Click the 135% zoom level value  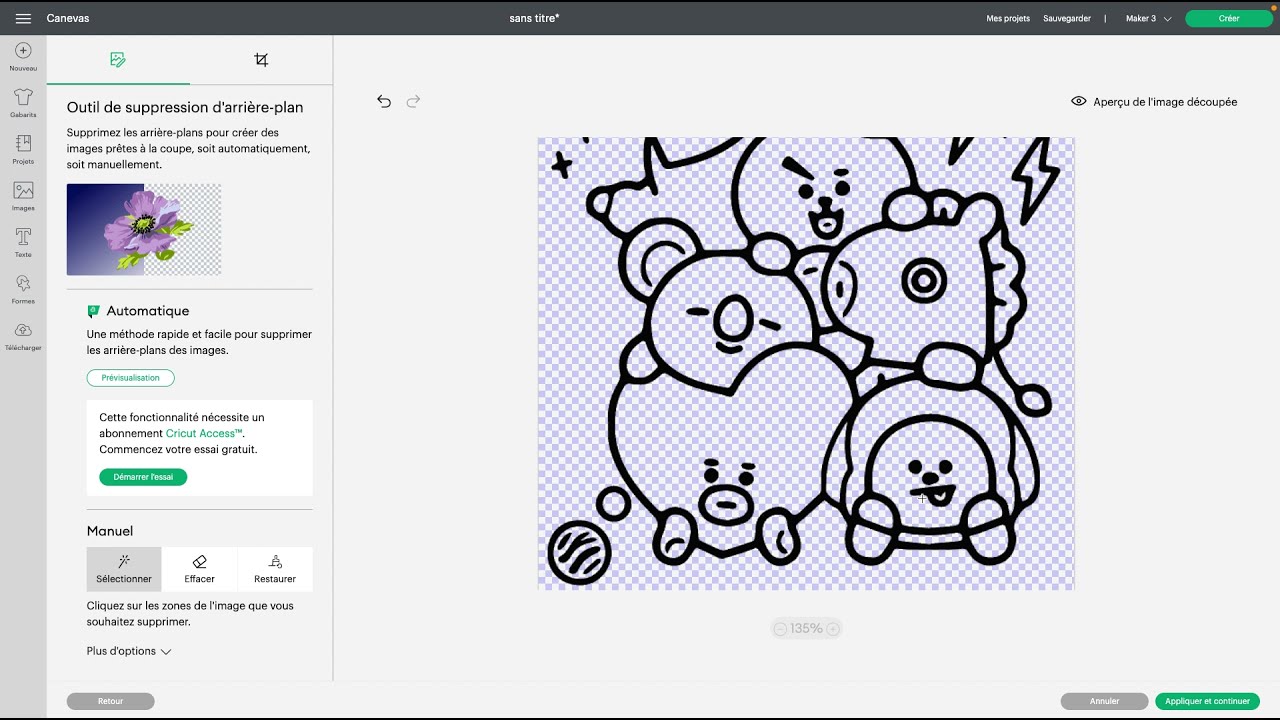pos(806,629)
